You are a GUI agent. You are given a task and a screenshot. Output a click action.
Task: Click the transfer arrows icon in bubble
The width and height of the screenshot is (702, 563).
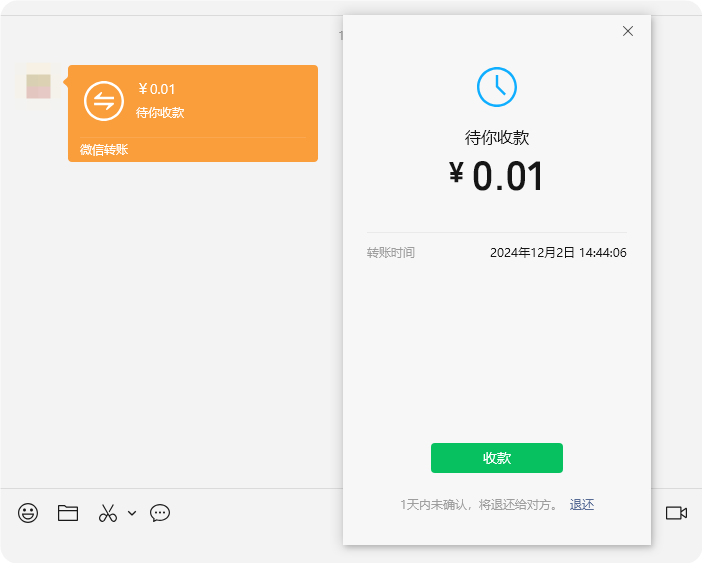pyautogui.click(x=104, y=101)
